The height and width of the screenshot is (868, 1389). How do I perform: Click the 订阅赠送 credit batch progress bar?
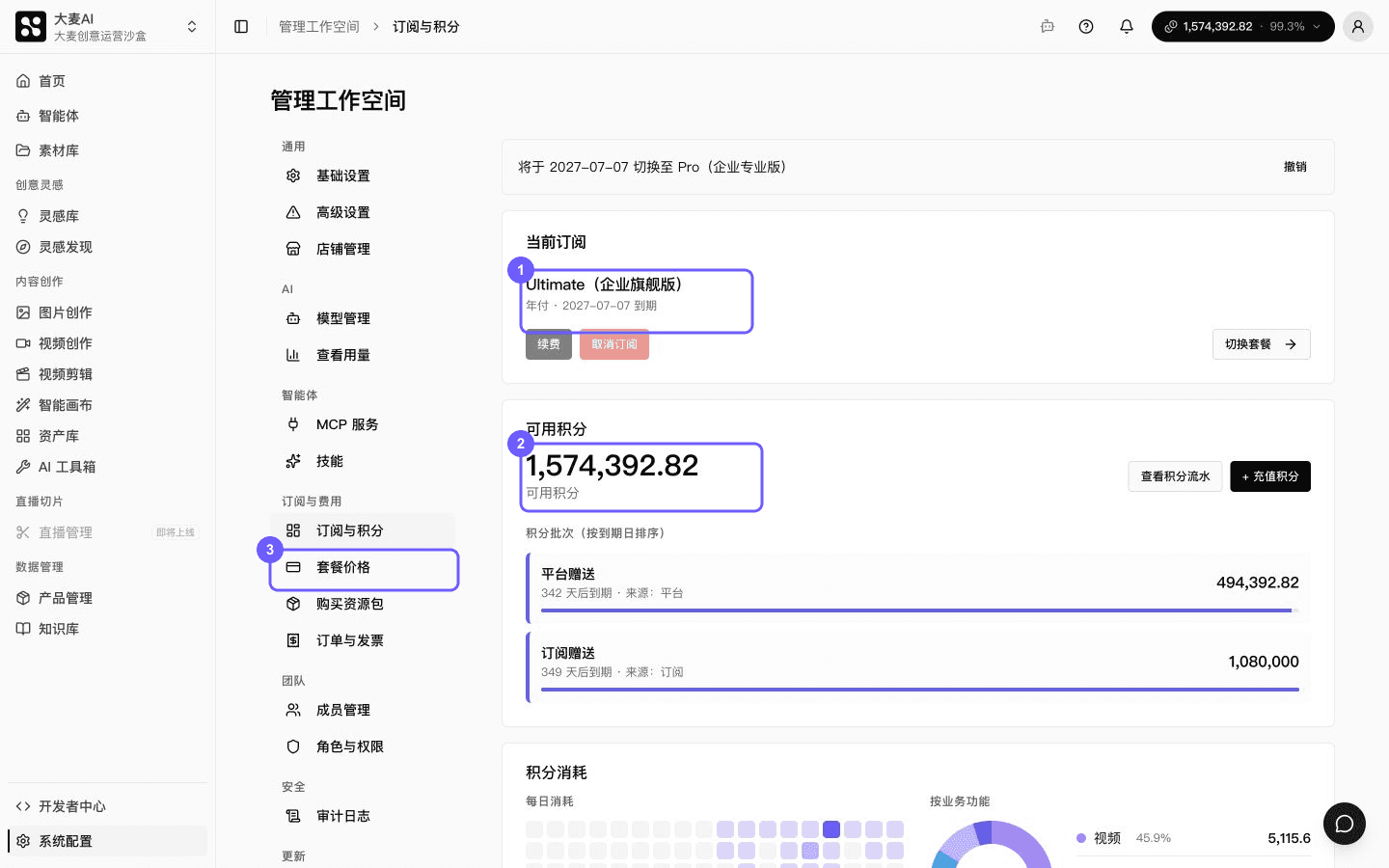[x=920, y=690]
